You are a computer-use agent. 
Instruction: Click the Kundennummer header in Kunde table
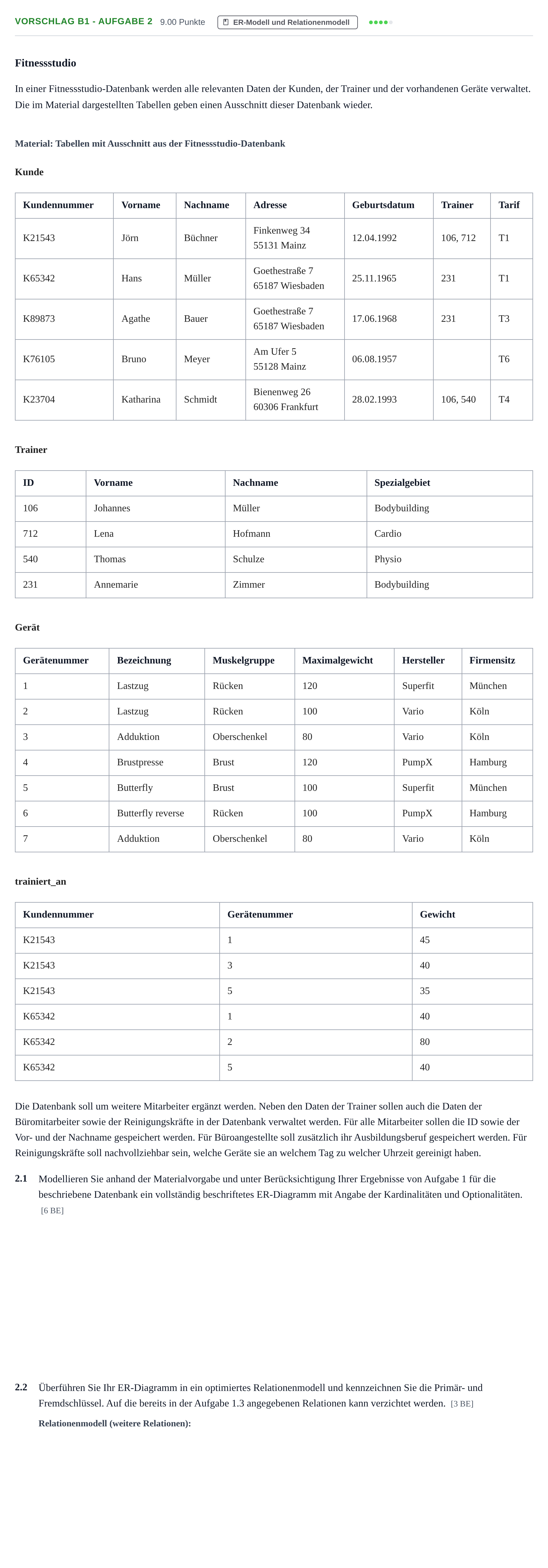[x=58, y=205]
